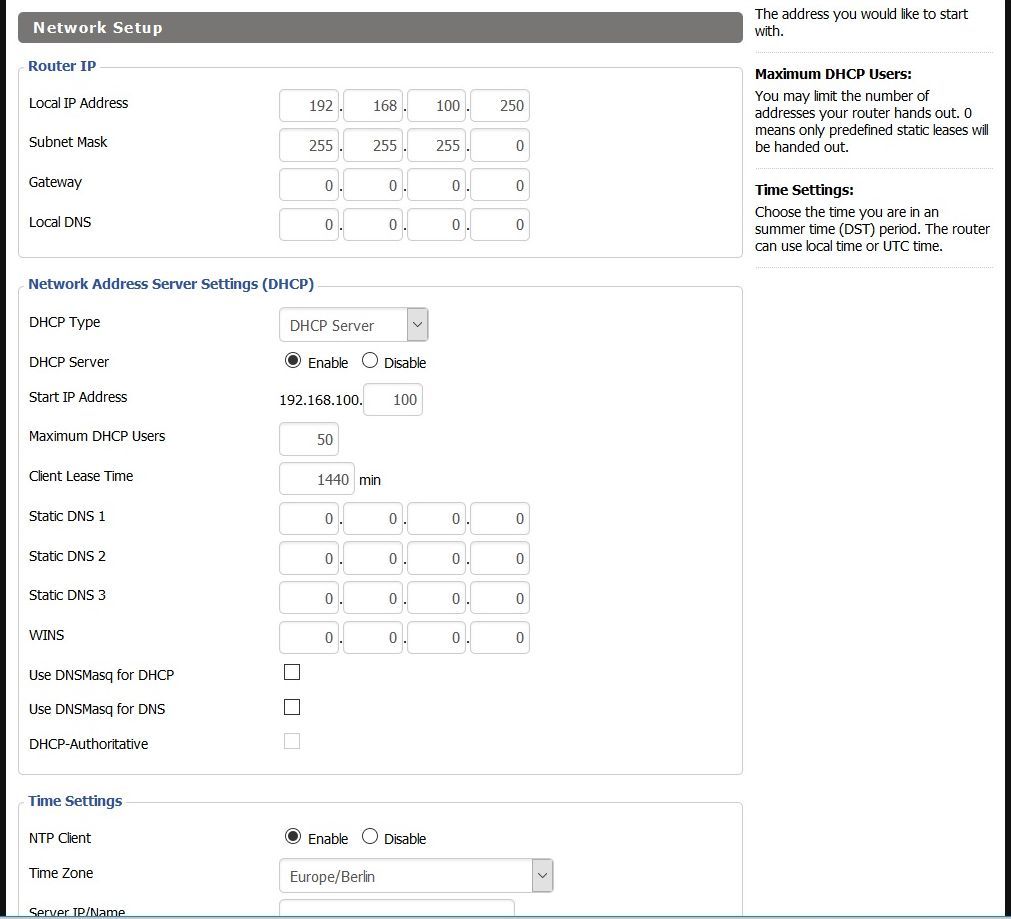
Task: Click Static DNS 3 last octet field
Action: (500, 598)
